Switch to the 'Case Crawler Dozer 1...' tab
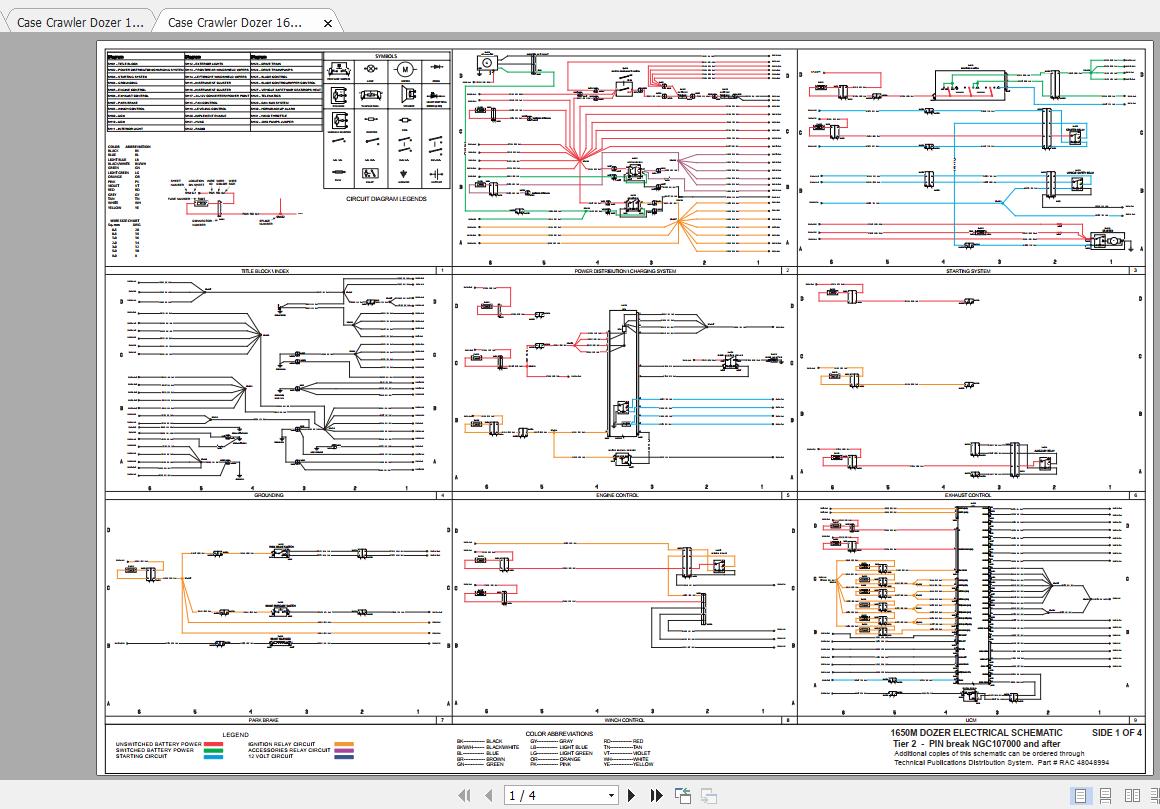1160x809 pixels. [78, 22]
